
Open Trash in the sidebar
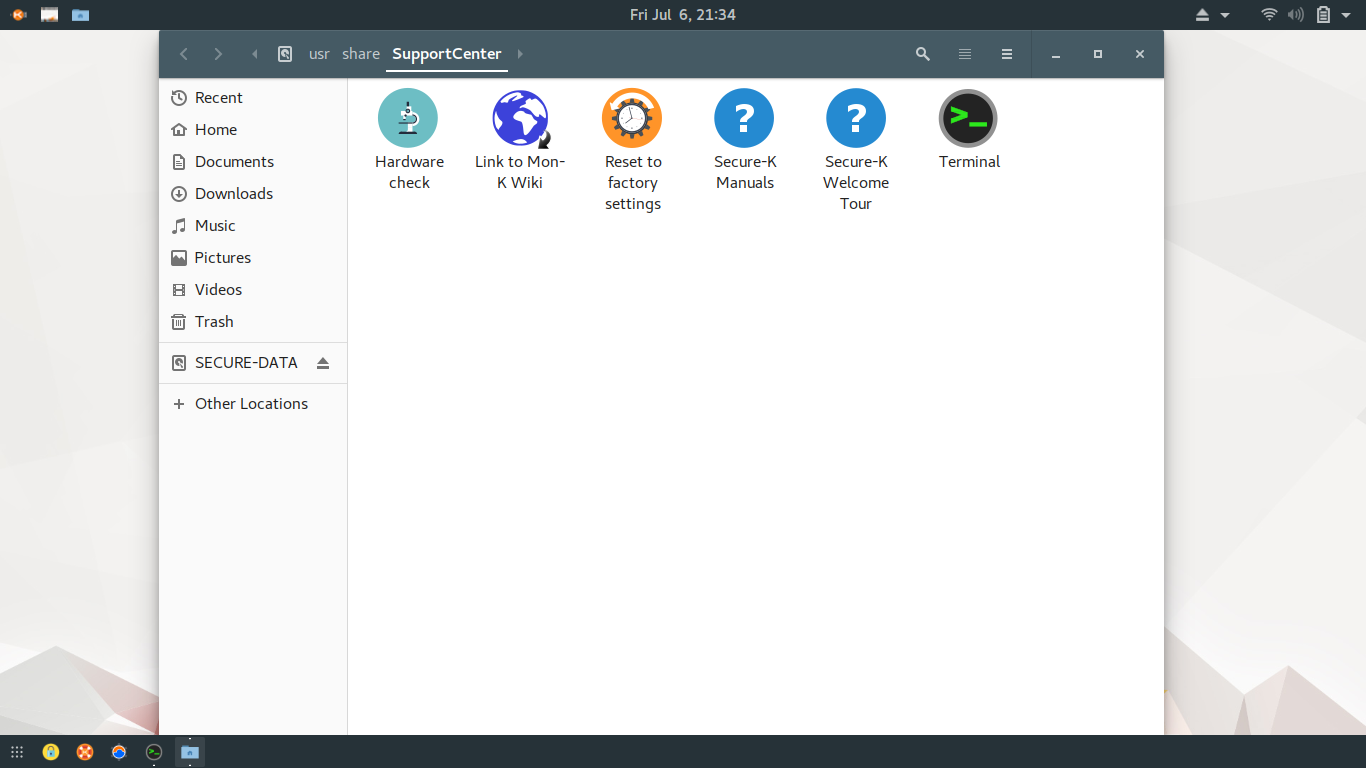point(253,322)
